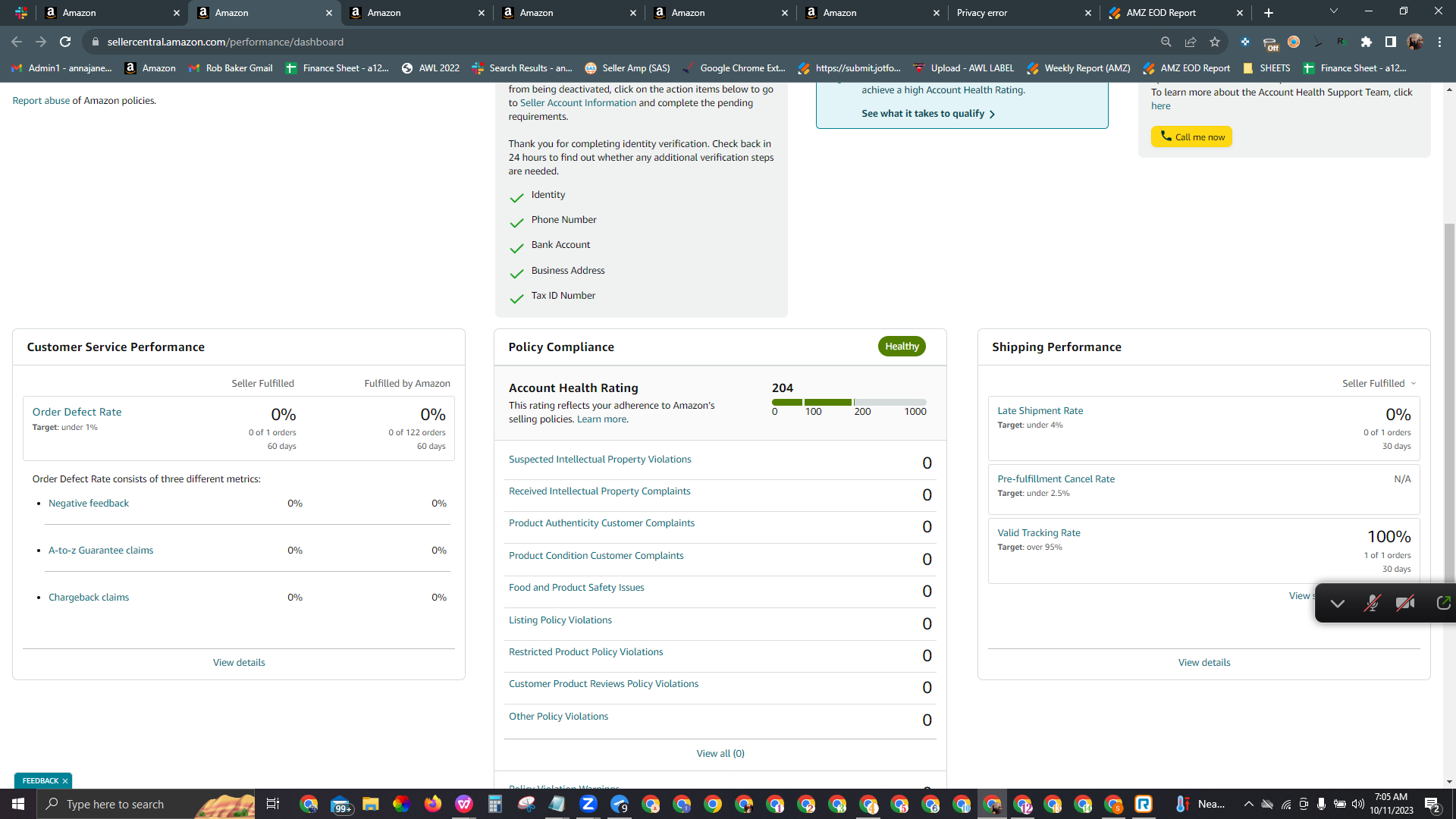This screenshot has height=819, width=1456.
Task: Open the orange circular extension icon
Action: coord(1294,42)
